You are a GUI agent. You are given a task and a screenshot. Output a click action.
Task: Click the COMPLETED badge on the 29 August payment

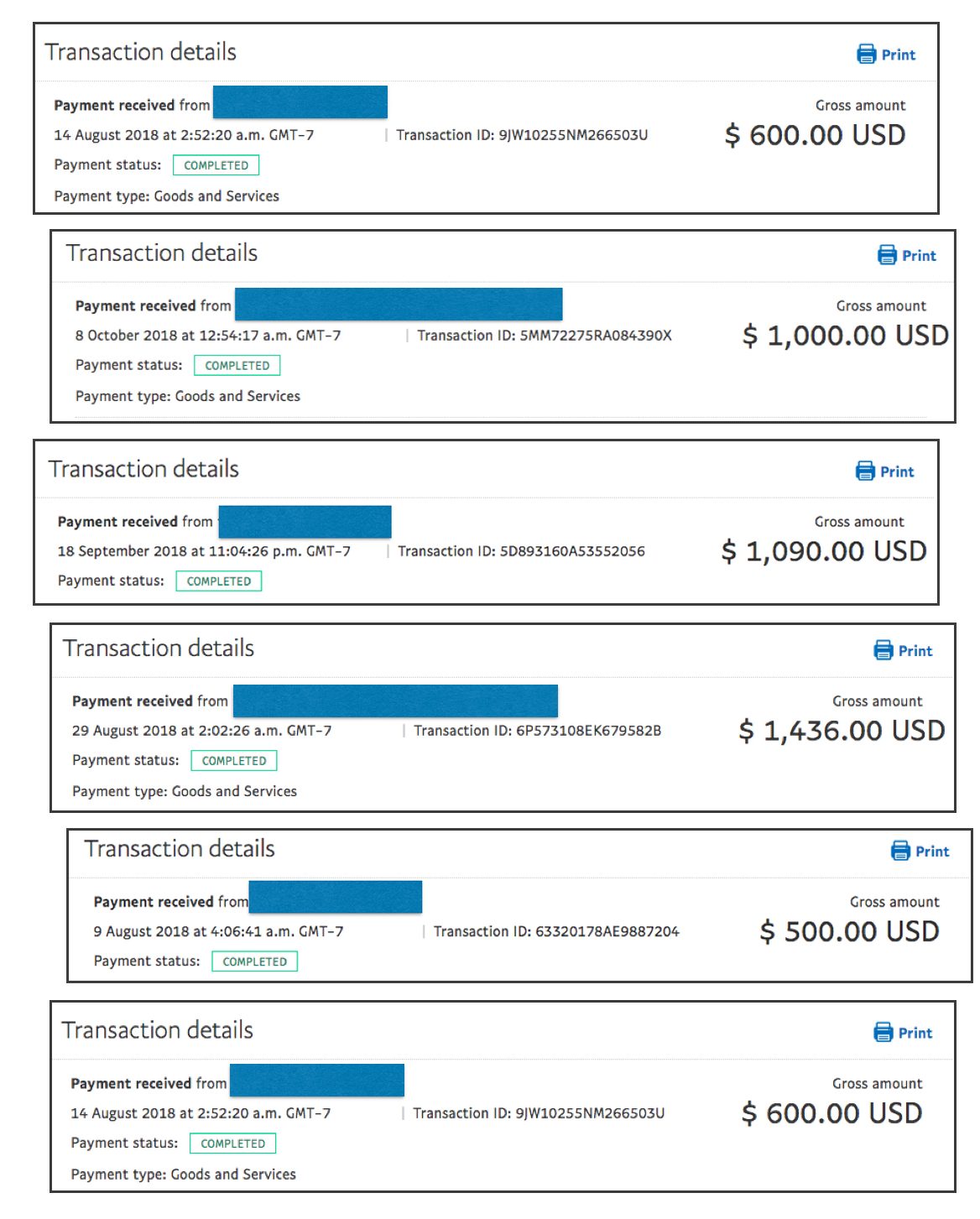coord(234,761)
